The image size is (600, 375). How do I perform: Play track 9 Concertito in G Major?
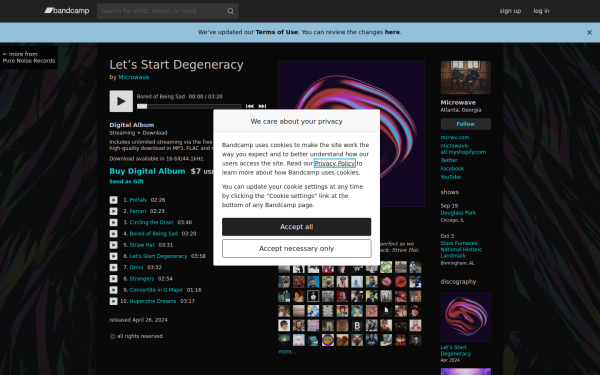113,290
